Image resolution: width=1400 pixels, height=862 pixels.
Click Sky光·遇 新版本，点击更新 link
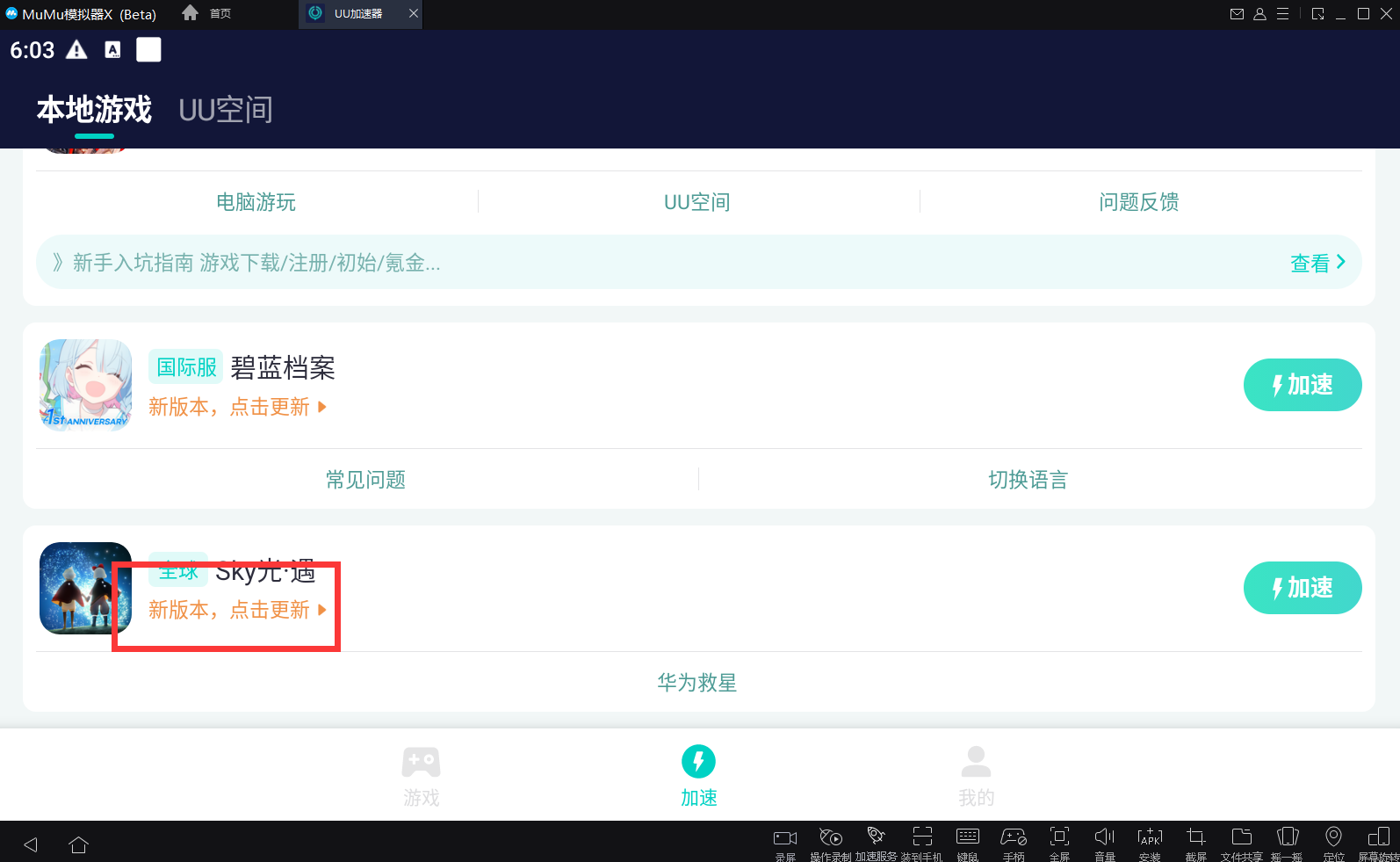(237, 610)
